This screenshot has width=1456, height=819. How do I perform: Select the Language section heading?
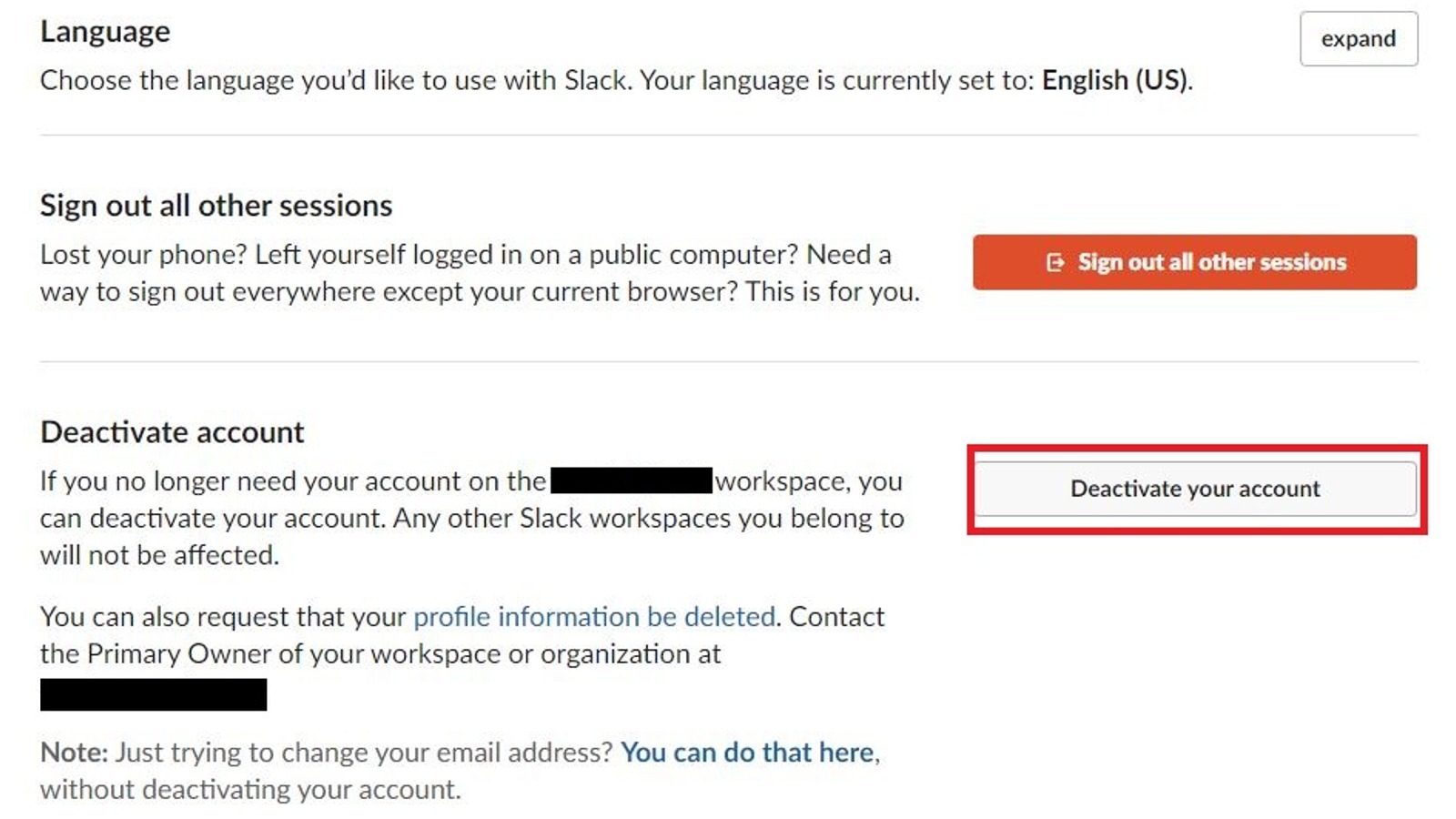105,31
